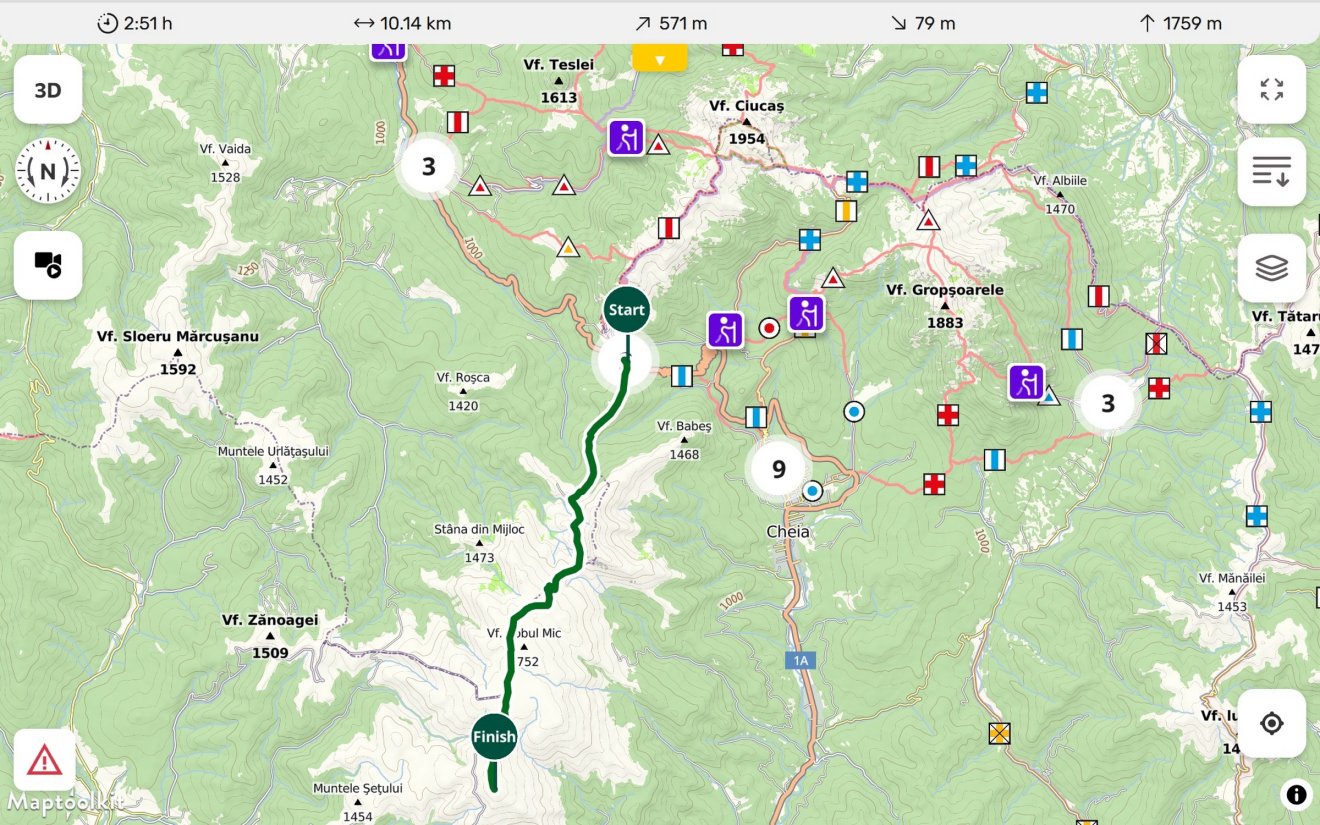The height and width of the screenshot is (825, 1320).
Task: Select the crossed-out yellow marker near road 1A
Action: [999, 733]
